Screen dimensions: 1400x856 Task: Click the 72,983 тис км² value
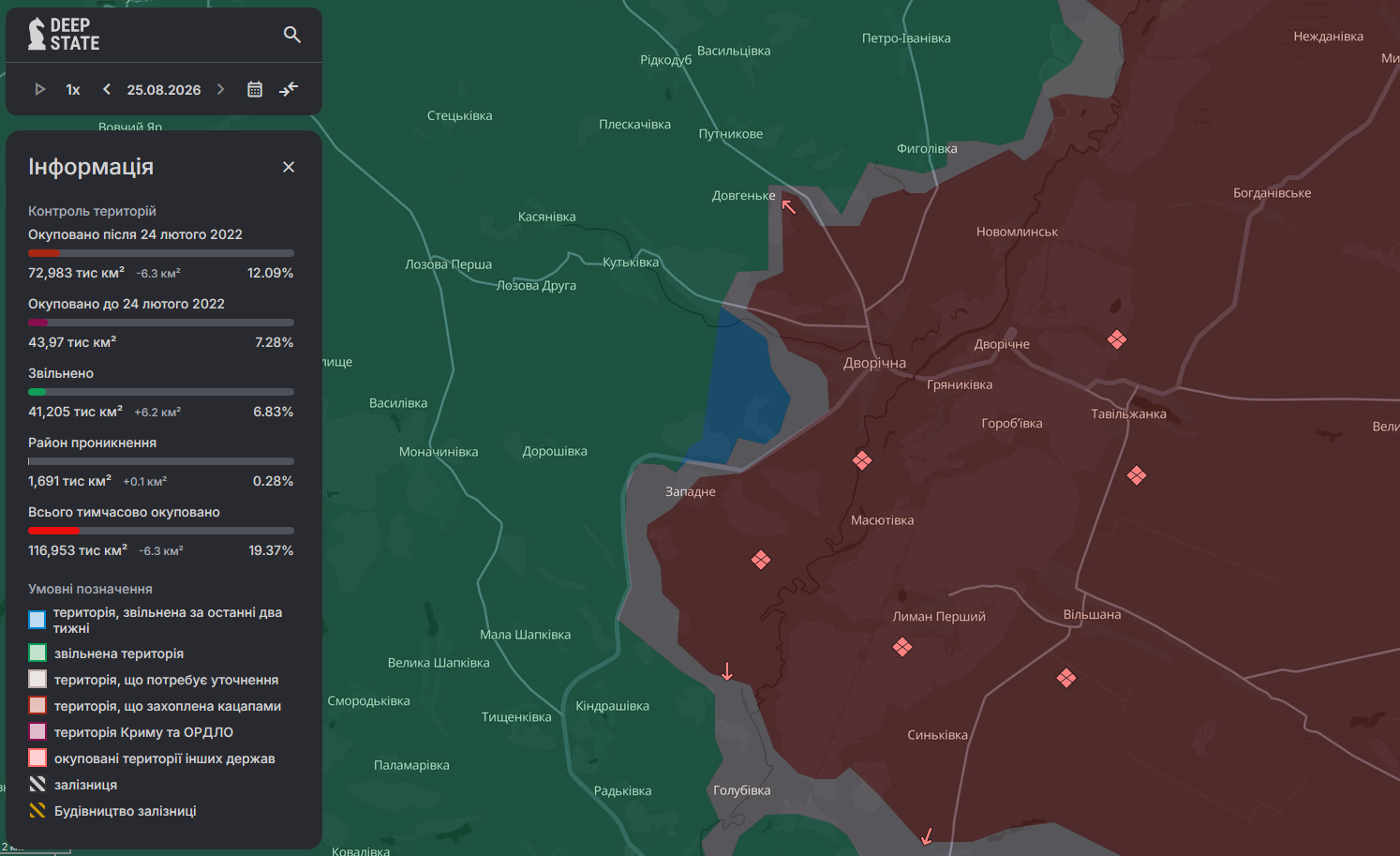[76, 273]
